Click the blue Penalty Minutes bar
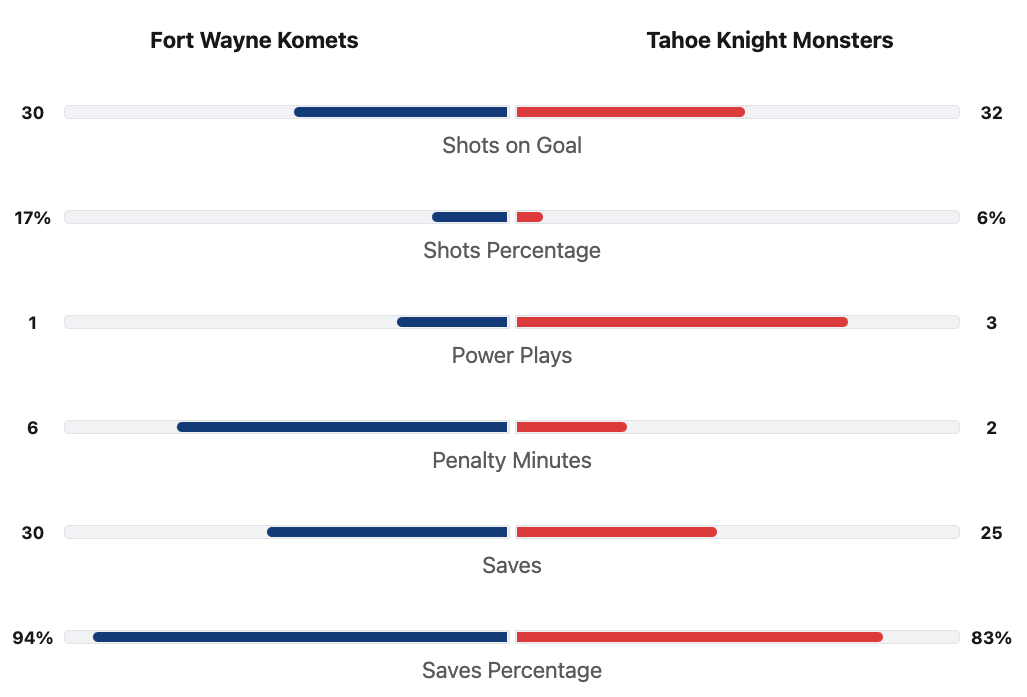The height and width of the screenshot is (697, 1027). (x=342, y=427)
